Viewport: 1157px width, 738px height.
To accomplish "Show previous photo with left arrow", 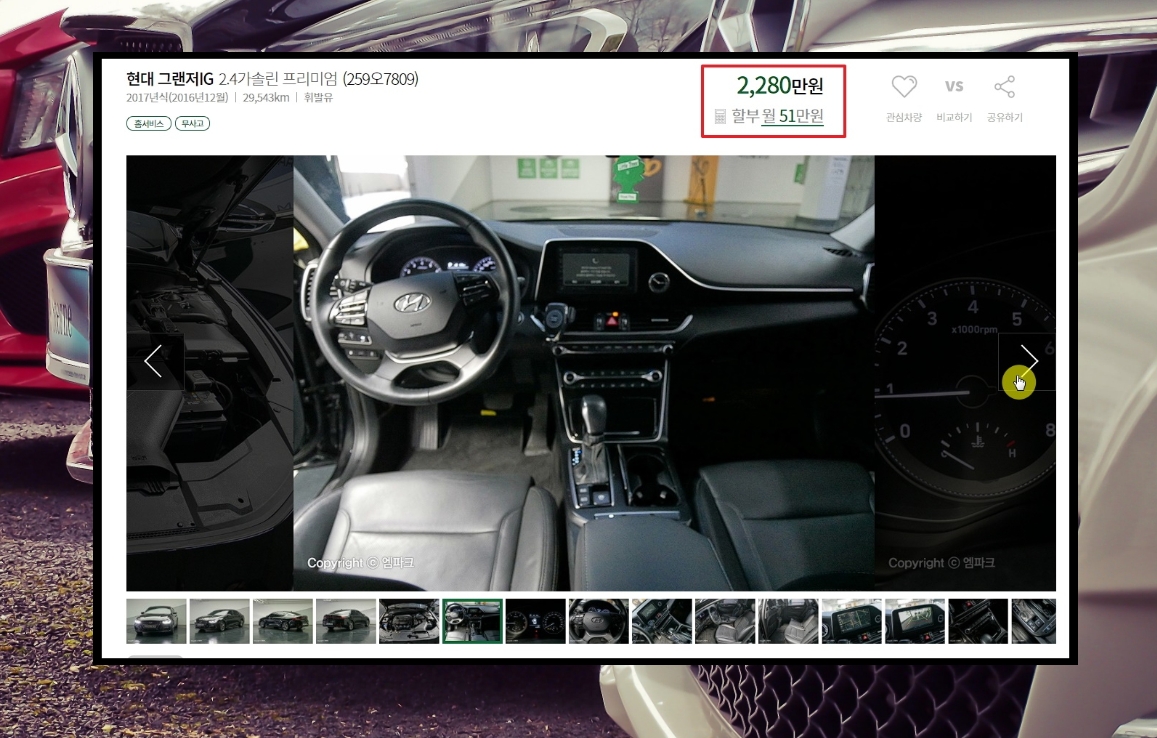I will coord(153,361).
